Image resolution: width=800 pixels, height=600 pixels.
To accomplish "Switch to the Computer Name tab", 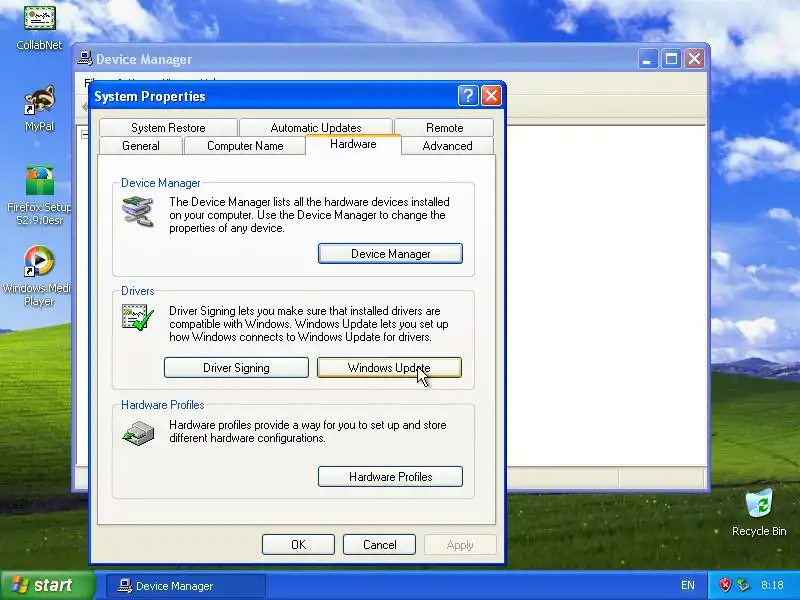I will coord(245,146).
